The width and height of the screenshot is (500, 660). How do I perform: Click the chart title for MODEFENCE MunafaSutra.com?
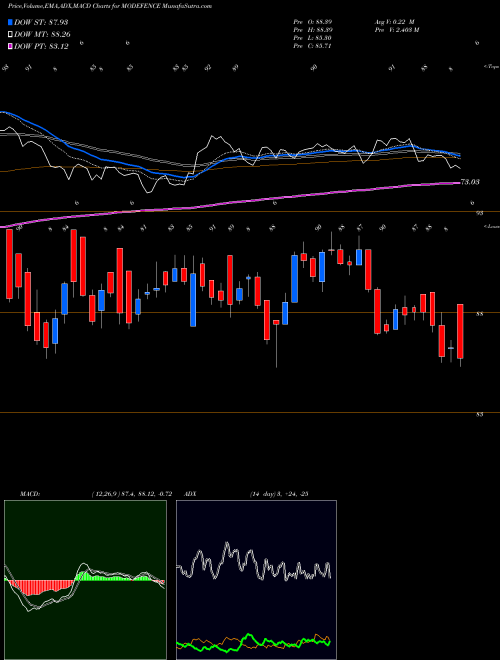click(110, 6)
